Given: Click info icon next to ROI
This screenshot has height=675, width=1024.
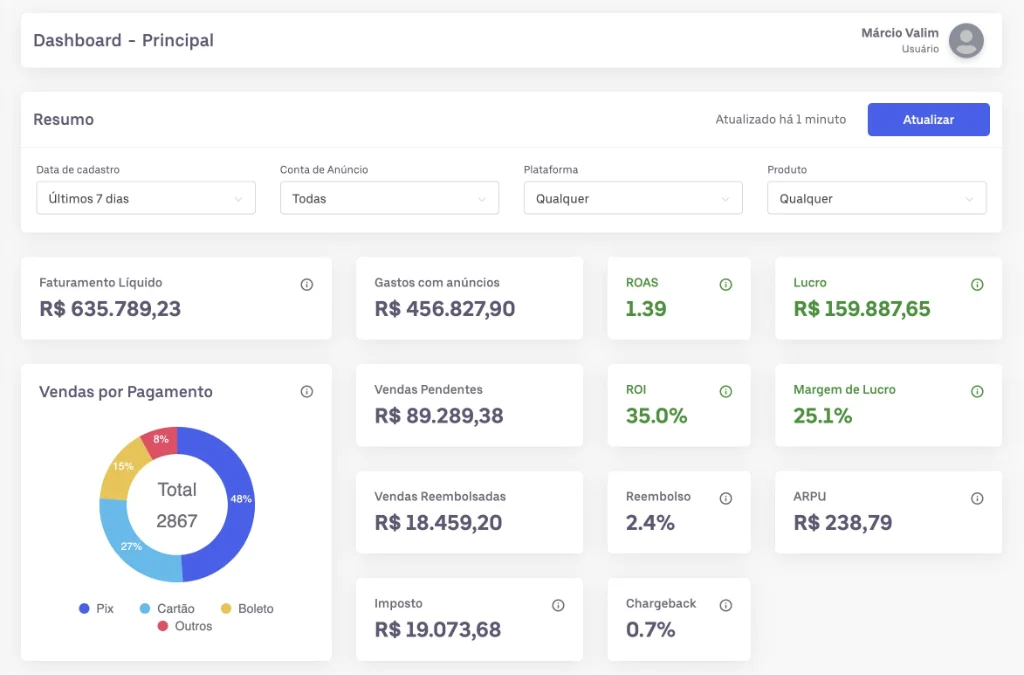Looking at the screenshot, I should click(726, 391).
